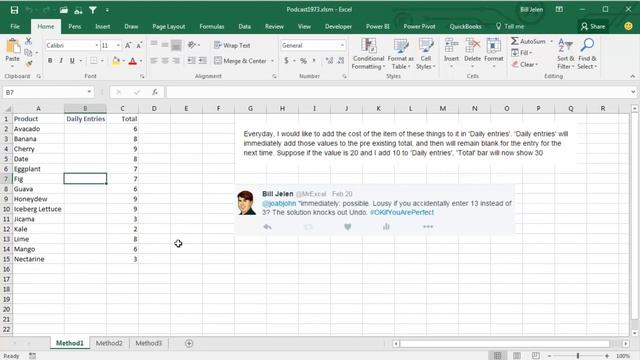Toggle Italic formatting
Image resolution: width=640 pixels, height=360 pixels.
[x=61, y=61]
